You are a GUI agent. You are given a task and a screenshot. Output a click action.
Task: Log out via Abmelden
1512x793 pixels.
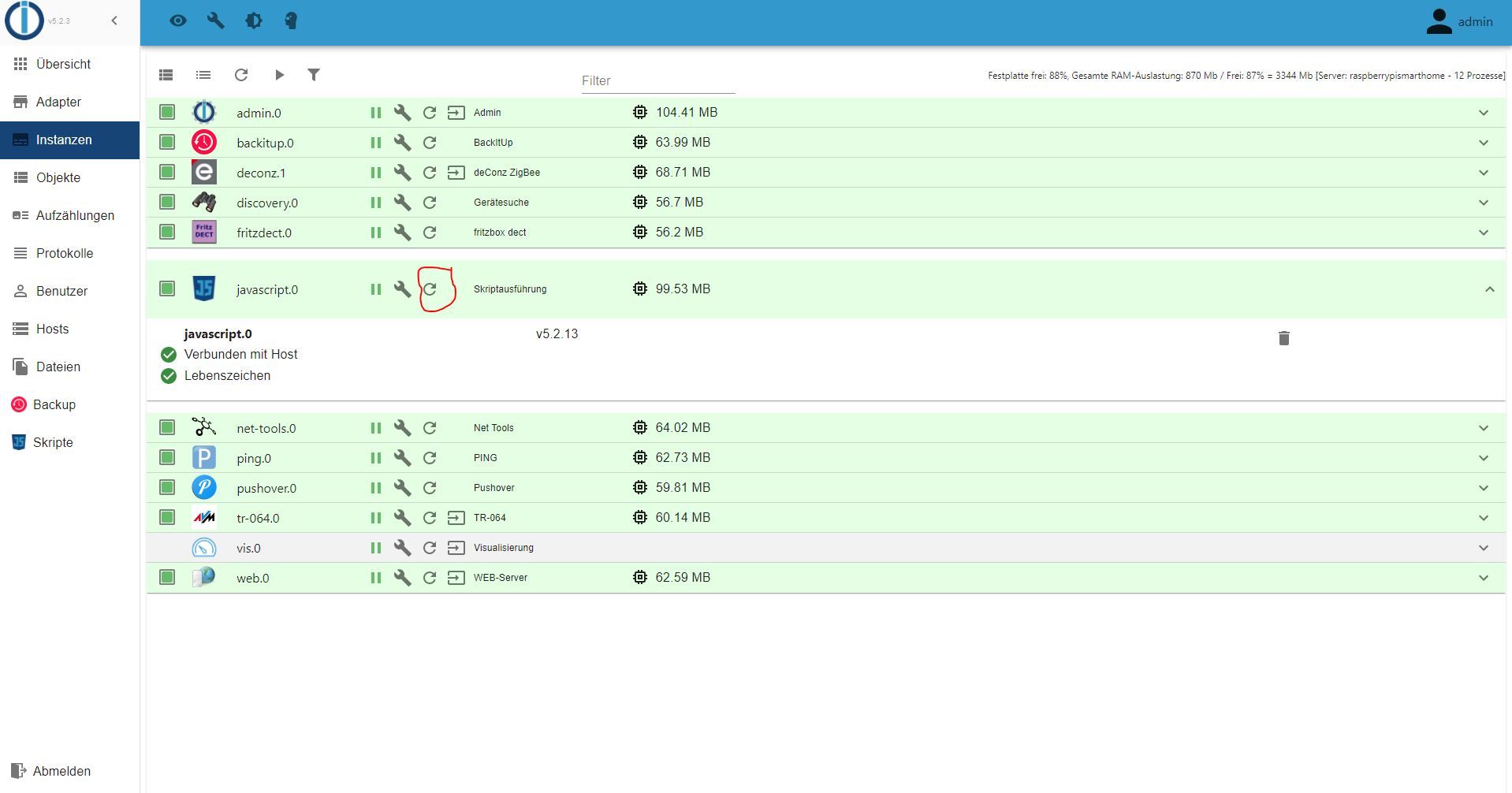coord(69,771)
